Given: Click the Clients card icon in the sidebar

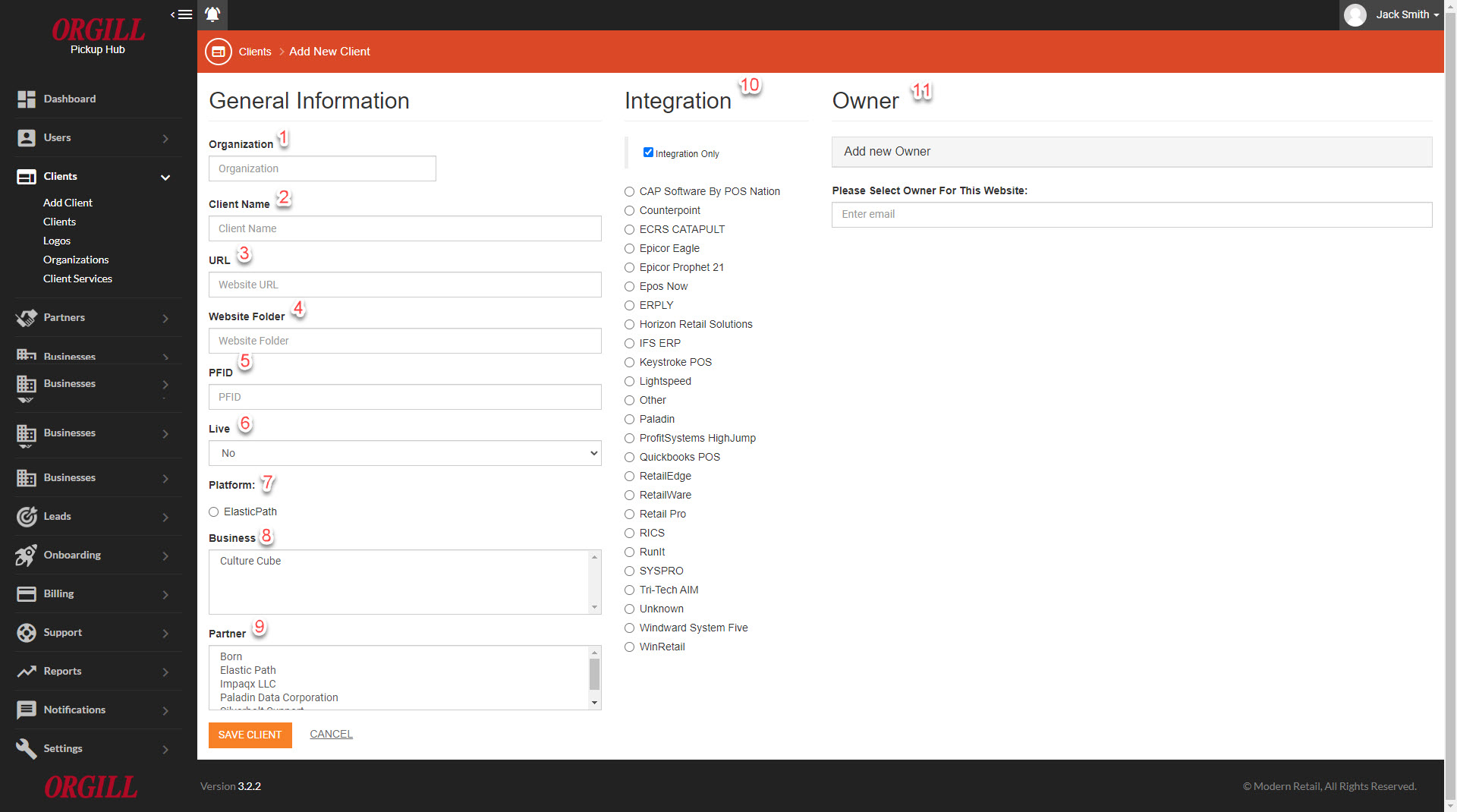Looking at the screenshot, I should pos(27,176).
